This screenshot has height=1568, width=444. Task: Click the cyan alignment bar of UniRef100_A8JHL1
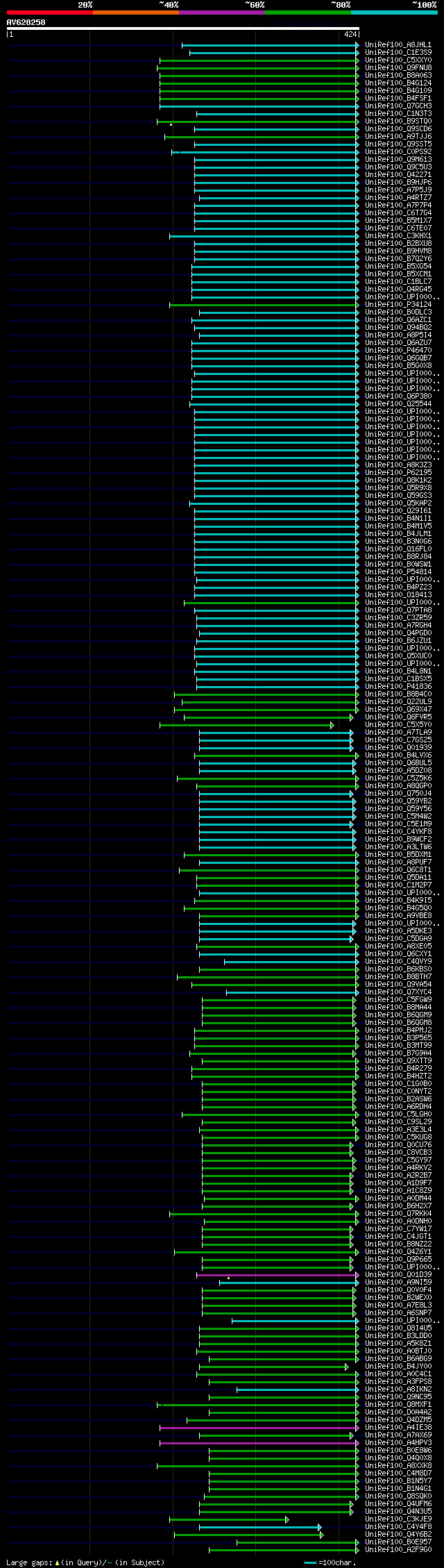270,44
